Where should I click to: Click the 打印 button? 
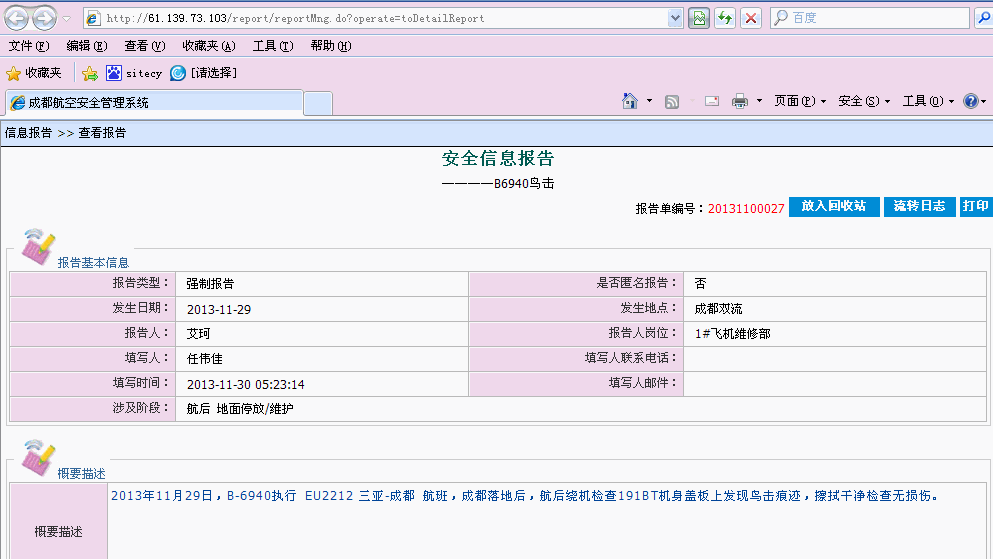click(x=976, y=206)
